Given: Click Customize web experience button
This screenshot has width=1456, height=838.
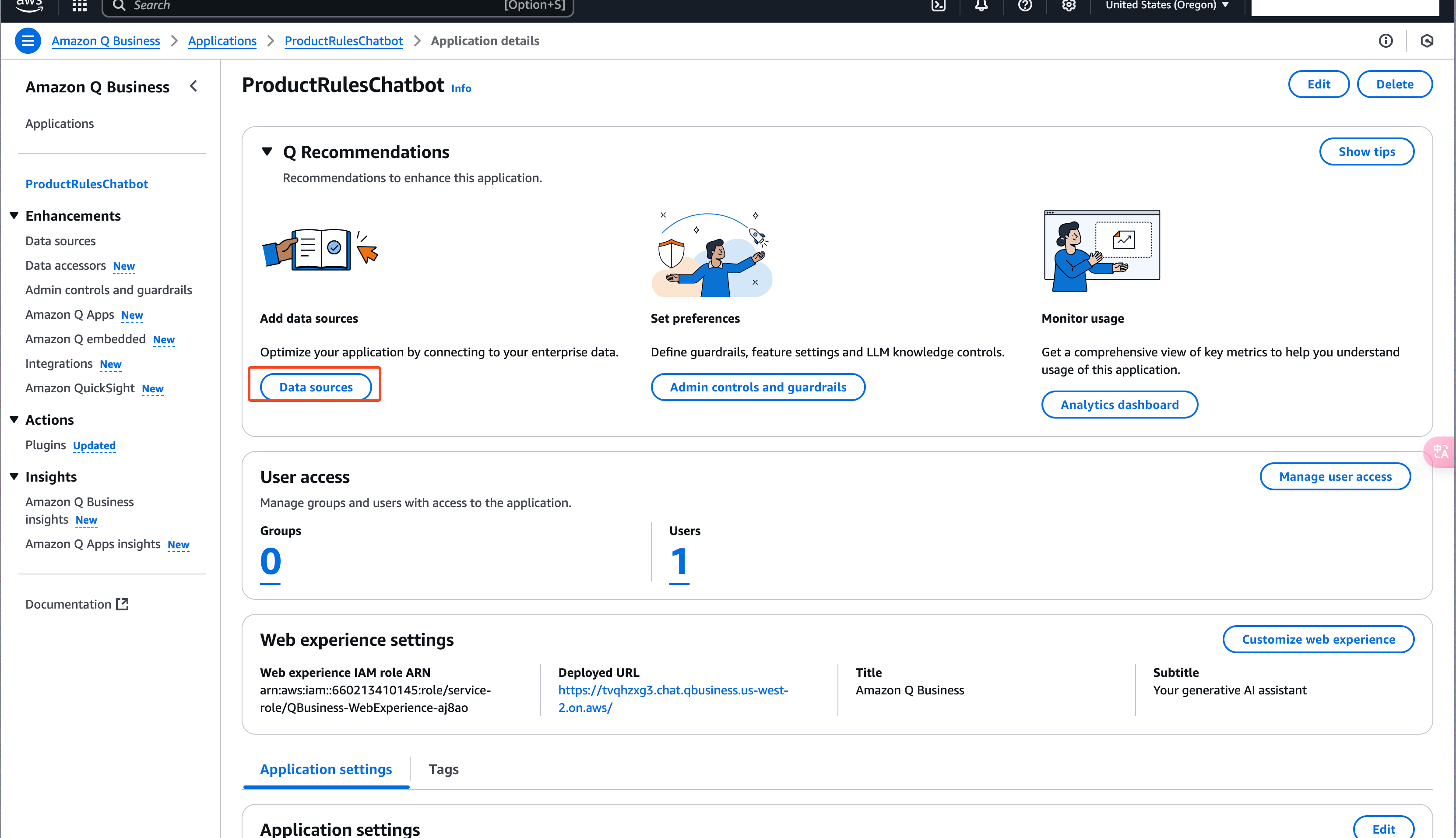Looking at the screenshot, I should pyautogui.click(x=1318, y=639).
